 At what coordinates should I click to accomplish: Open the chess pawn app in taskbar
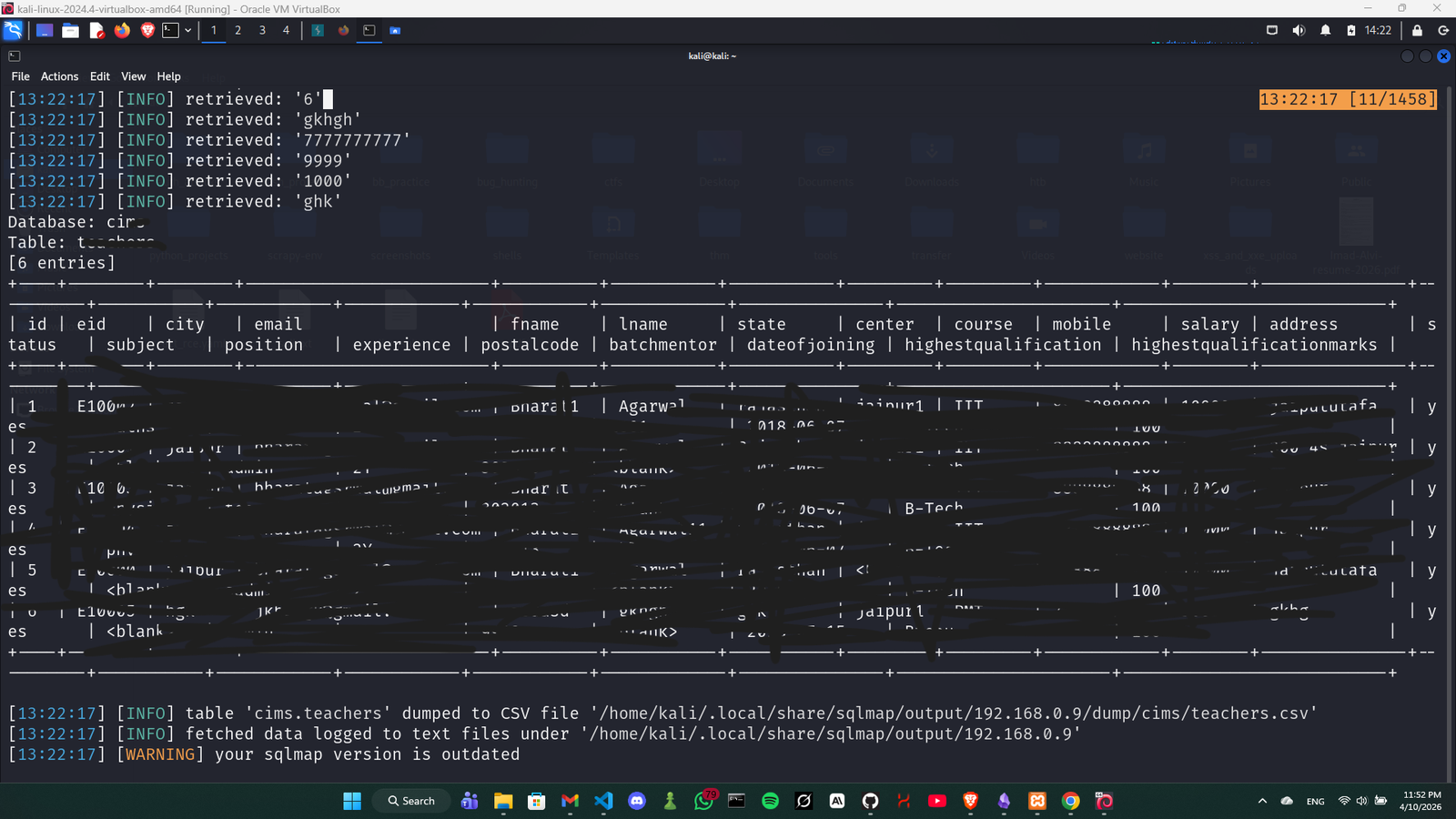[x=670, y=801]
